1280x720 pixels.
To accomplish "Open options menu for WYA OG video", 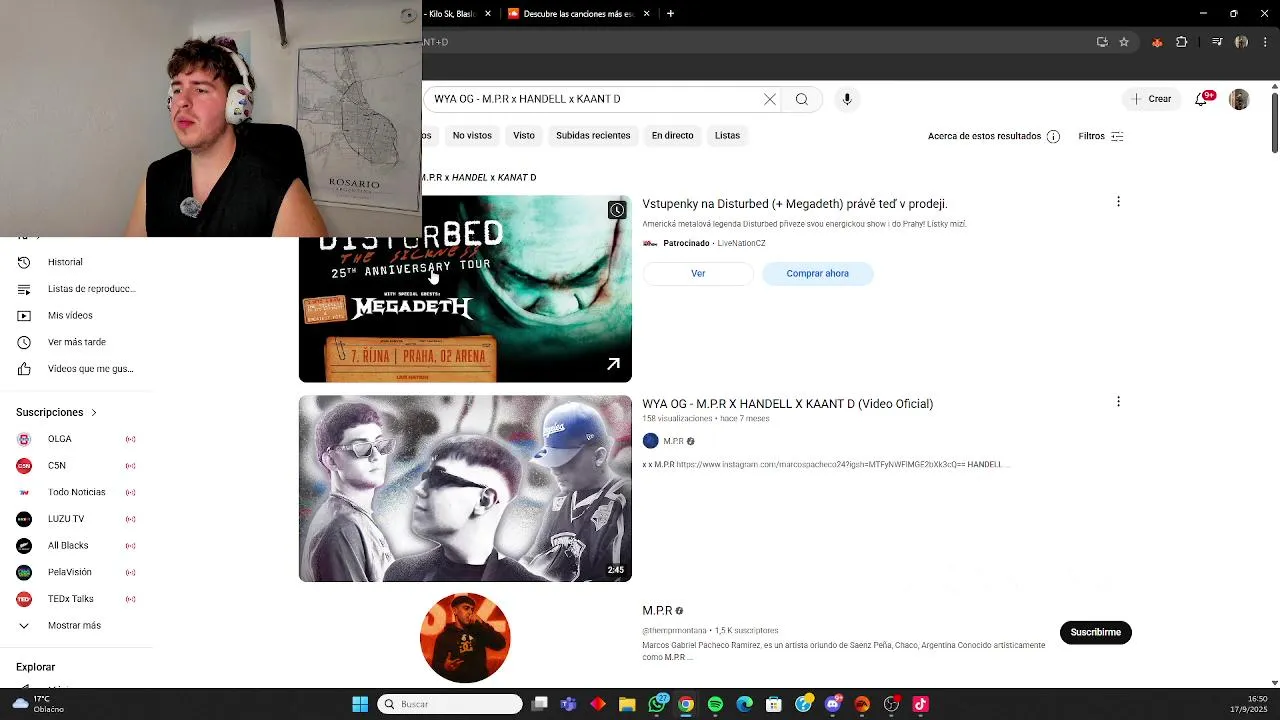I will click(x=1118, y=402).
